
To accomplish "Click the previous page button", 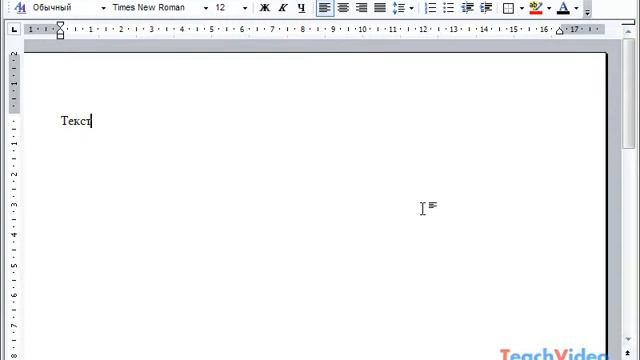I will pyautogui.click(x=628, y=353).
